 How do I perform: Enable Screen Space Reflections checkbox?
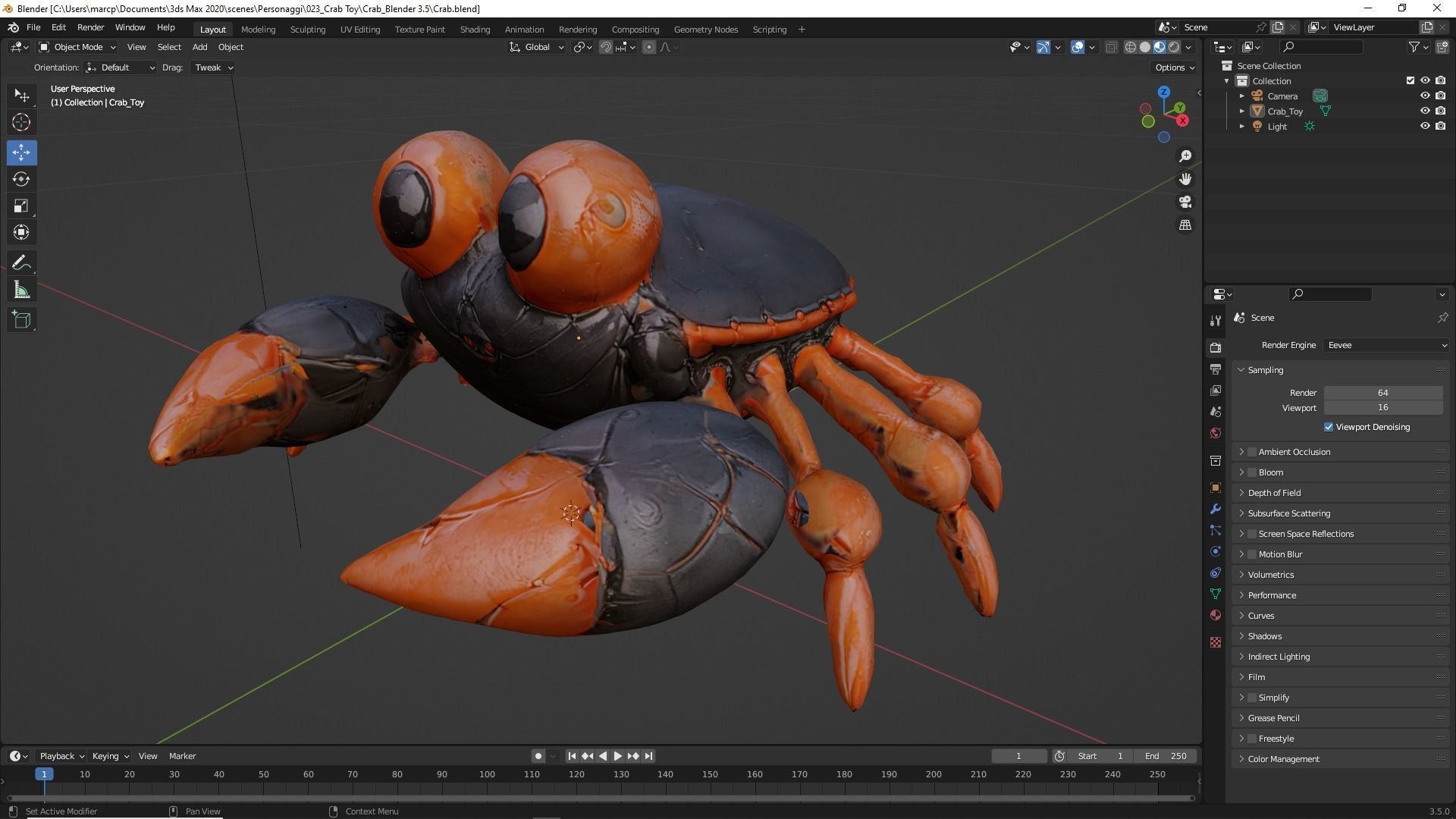[x=1252, y=534]
